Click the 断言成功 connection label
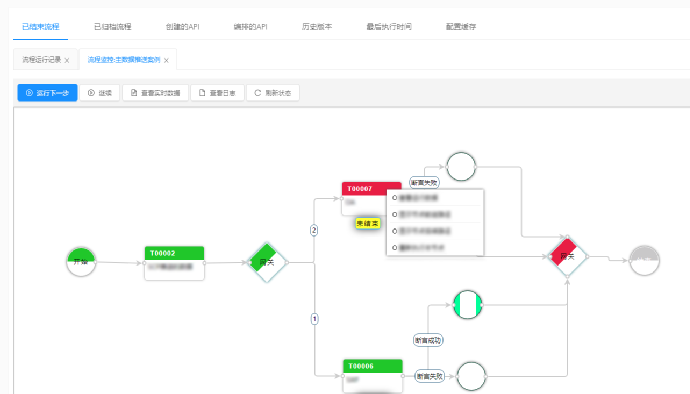Viewport: 690px width, 394px height. [x=428, y=340]
